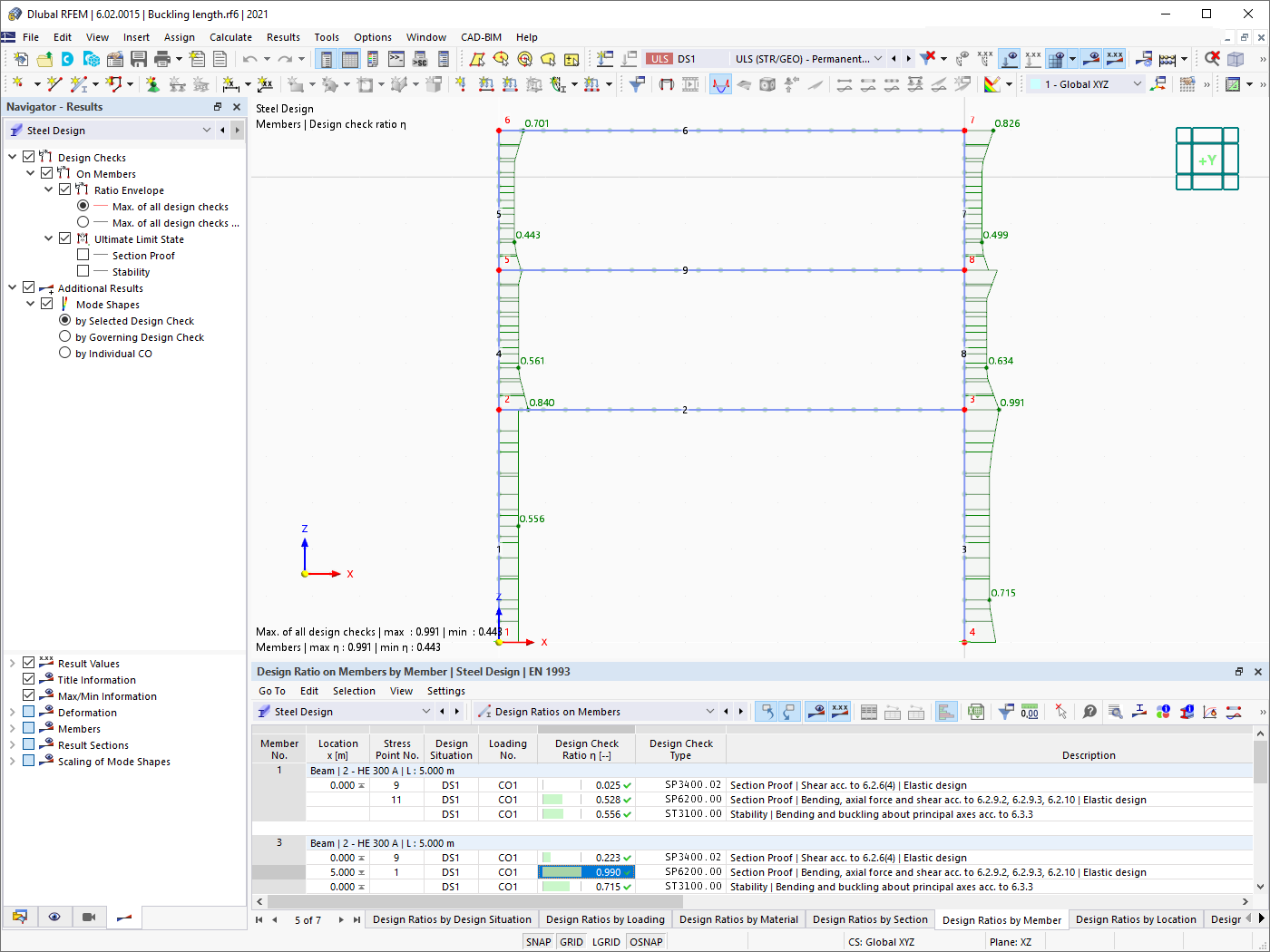The width and height of the screenshot is (1270, 952).
Task: Click the calculation abacus icon in the toolbar
Action: [x=1167, y=58]
